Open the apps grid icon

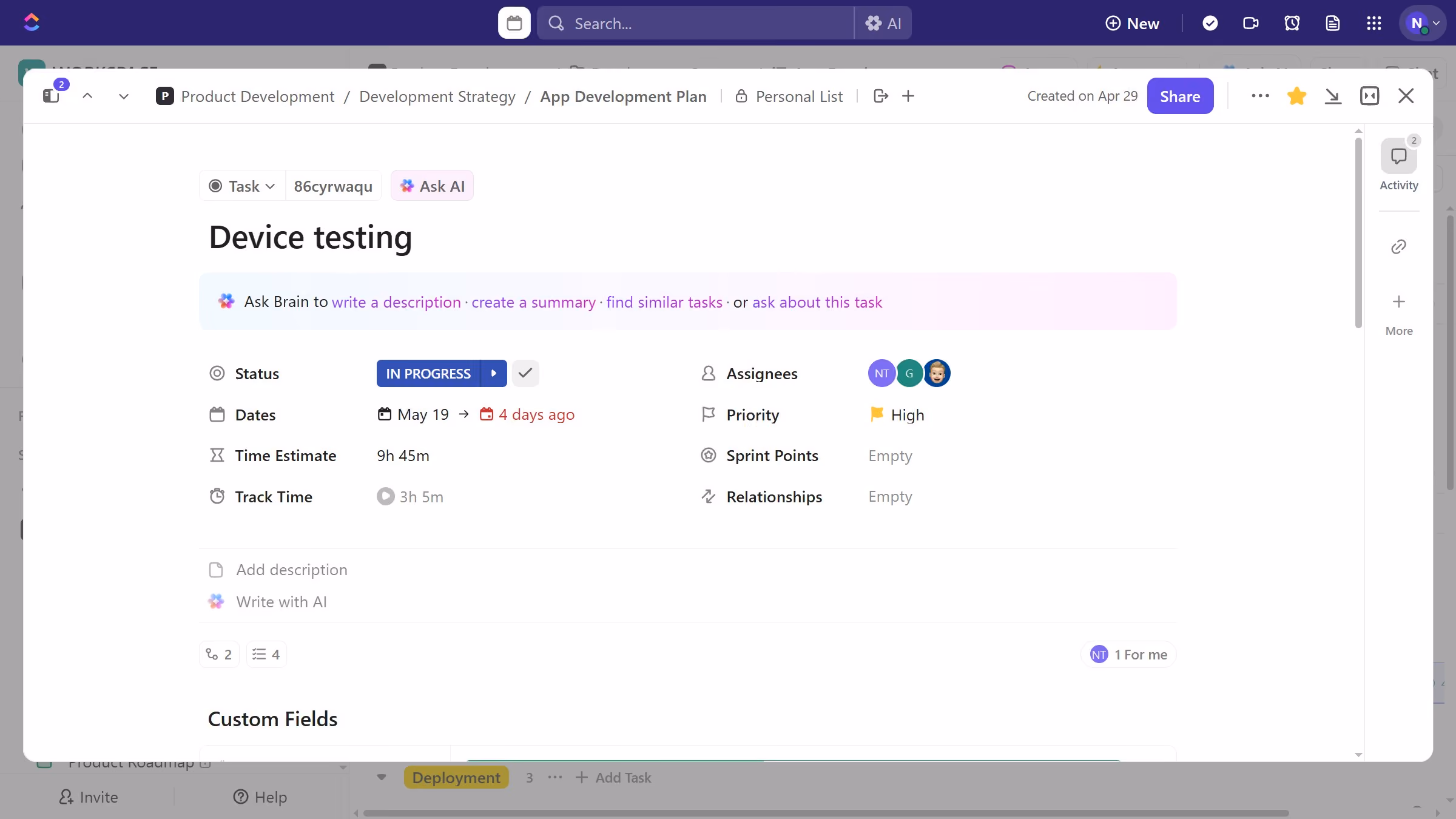1373,23
